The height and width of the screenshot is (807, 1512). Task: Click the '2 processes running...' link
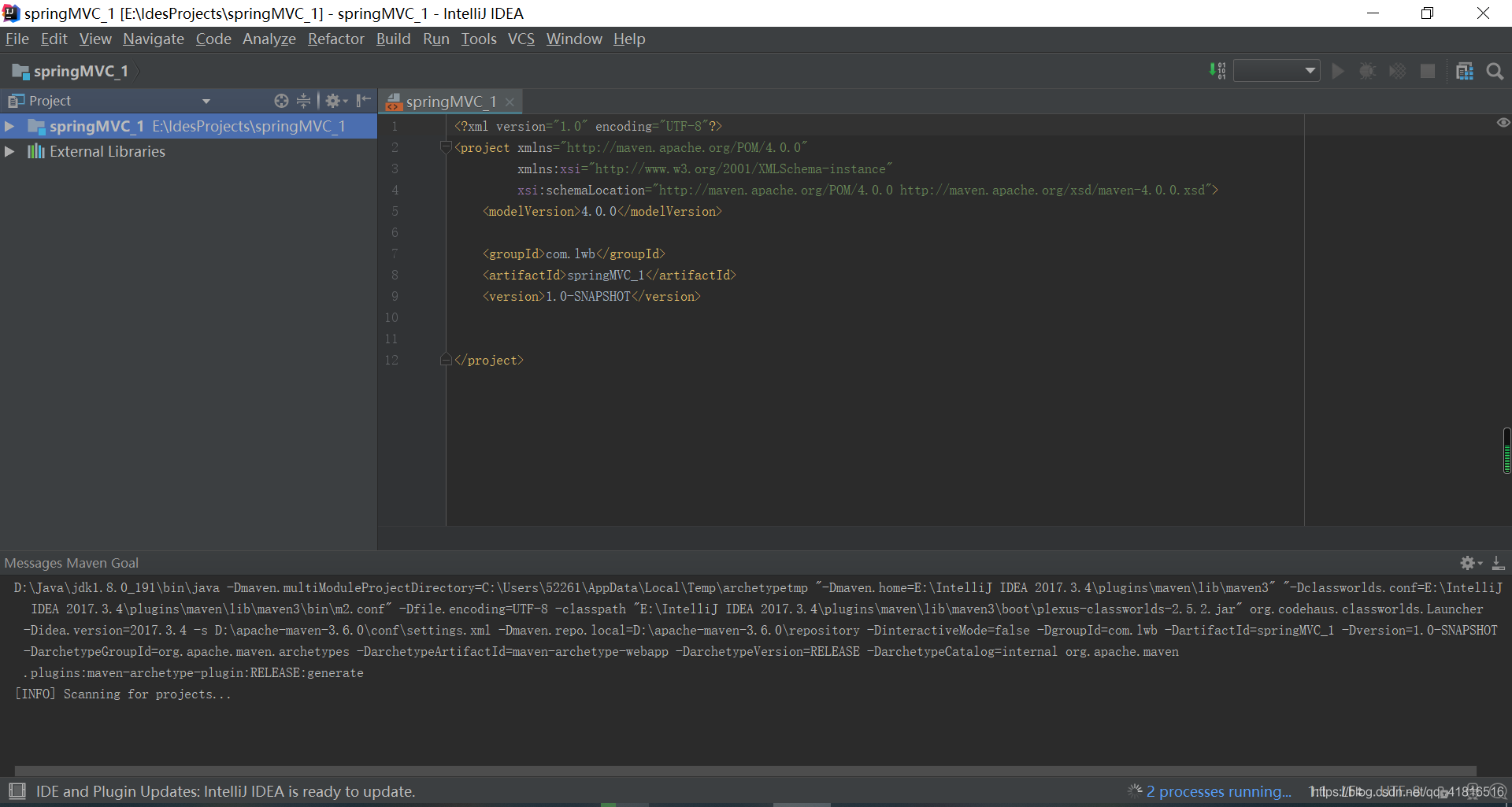pyautogui.click(x=1218, y=791)
